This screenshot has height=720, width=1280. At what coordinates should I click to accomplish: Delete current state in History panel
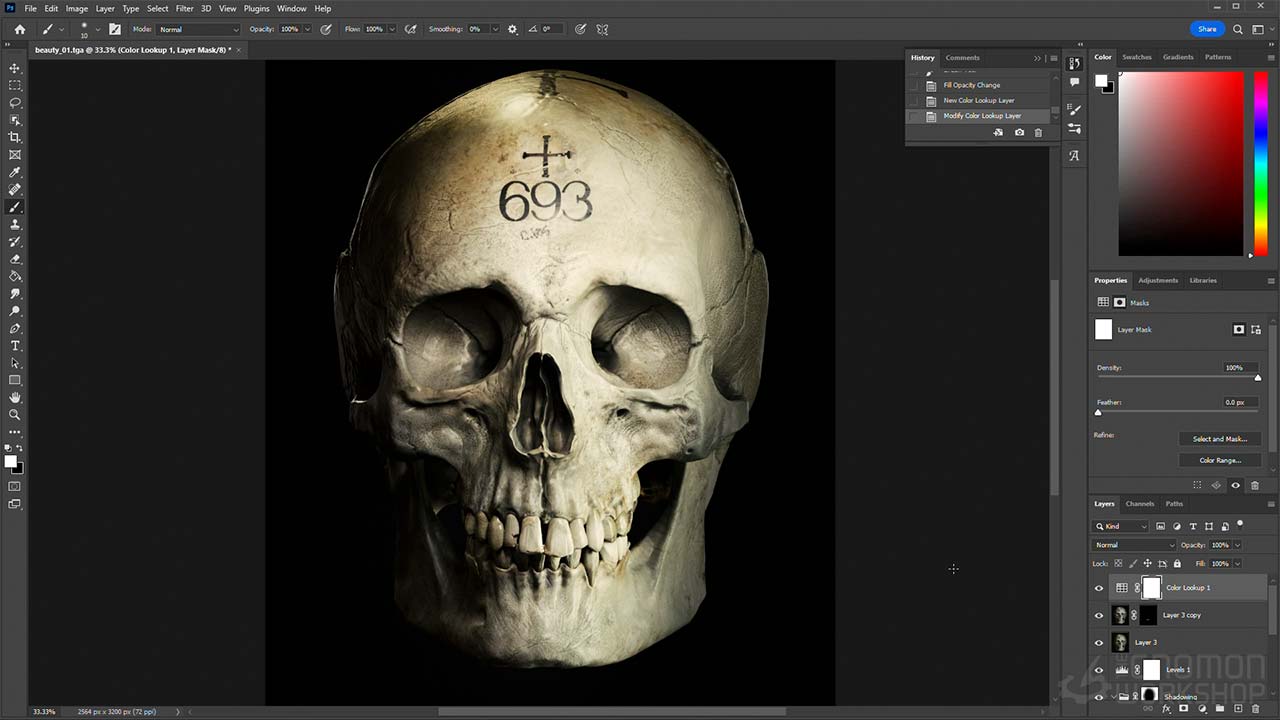1038,133
